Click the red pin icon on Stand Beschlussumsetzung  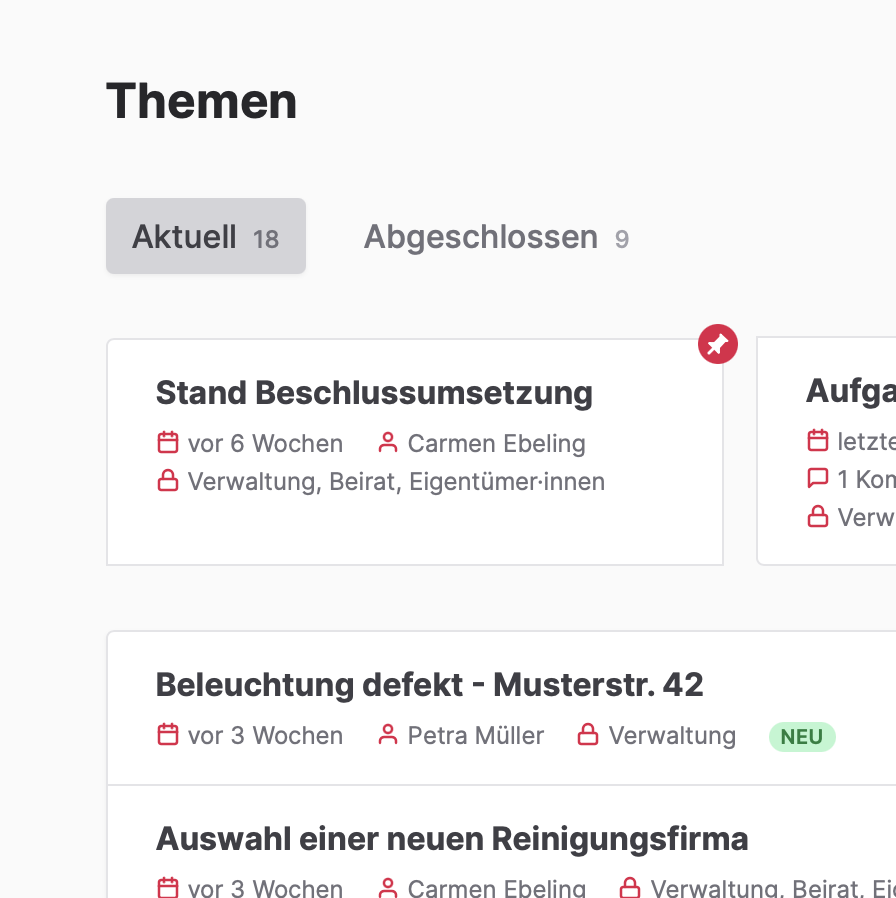718,345
